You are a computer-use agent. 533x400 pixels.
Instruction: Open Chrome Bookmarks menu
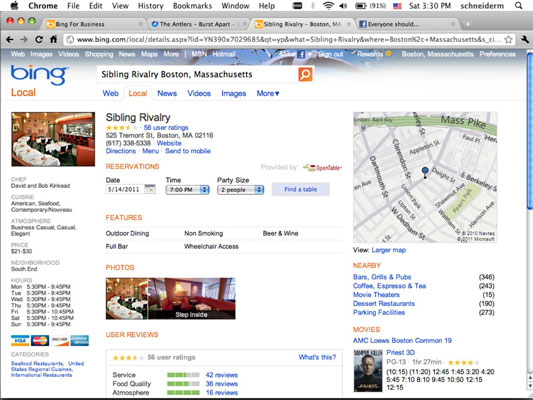coord(192,6)
